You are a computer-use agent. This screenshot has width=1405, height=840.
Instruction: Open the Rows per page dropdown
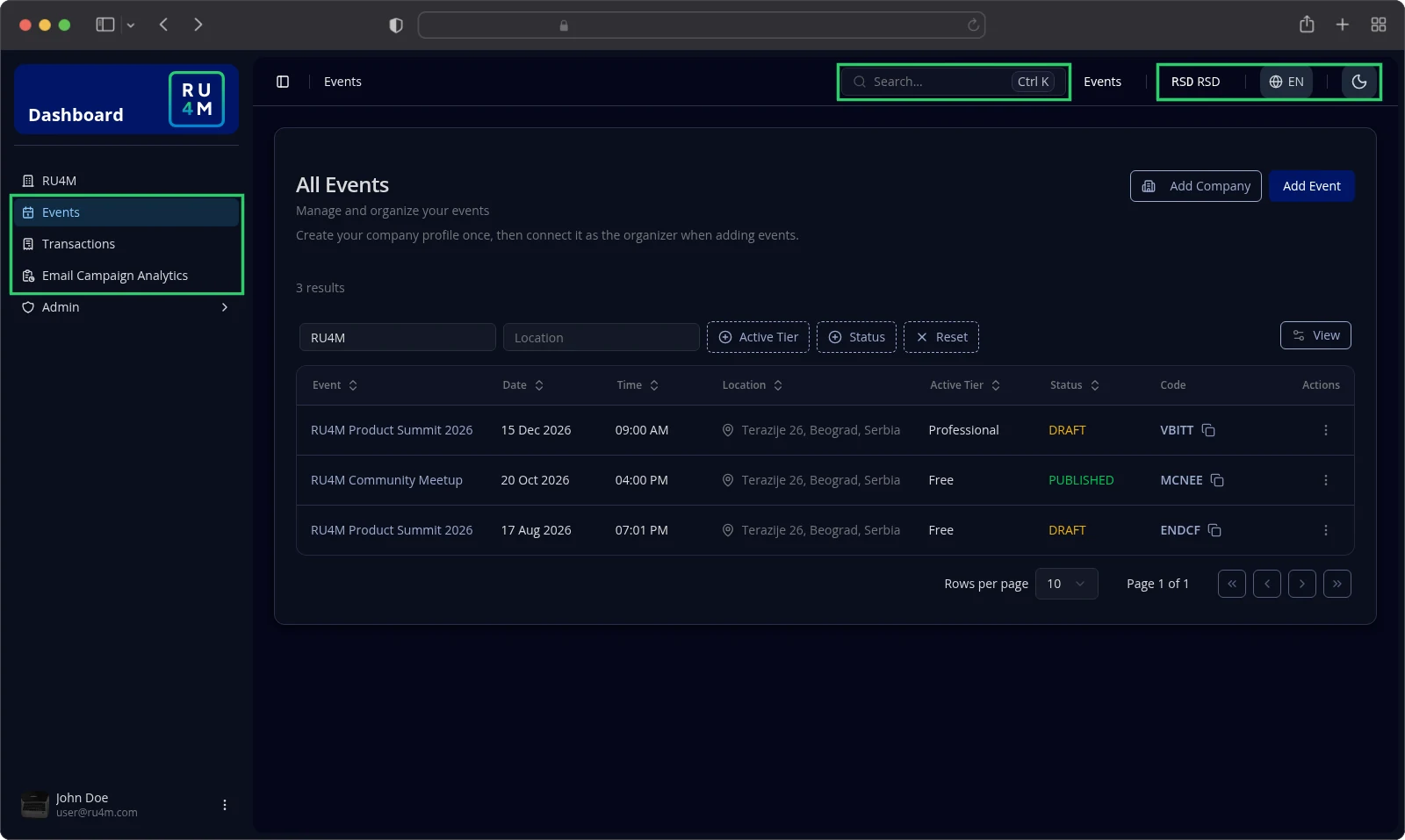(x=1067, y=584)
